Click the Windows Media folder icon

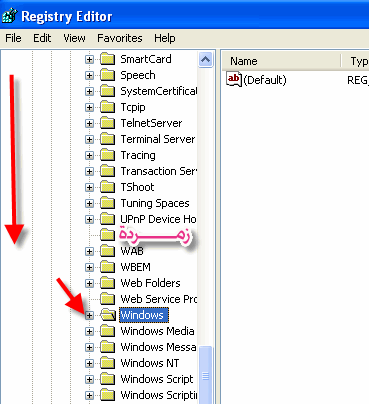click(107, 331)
